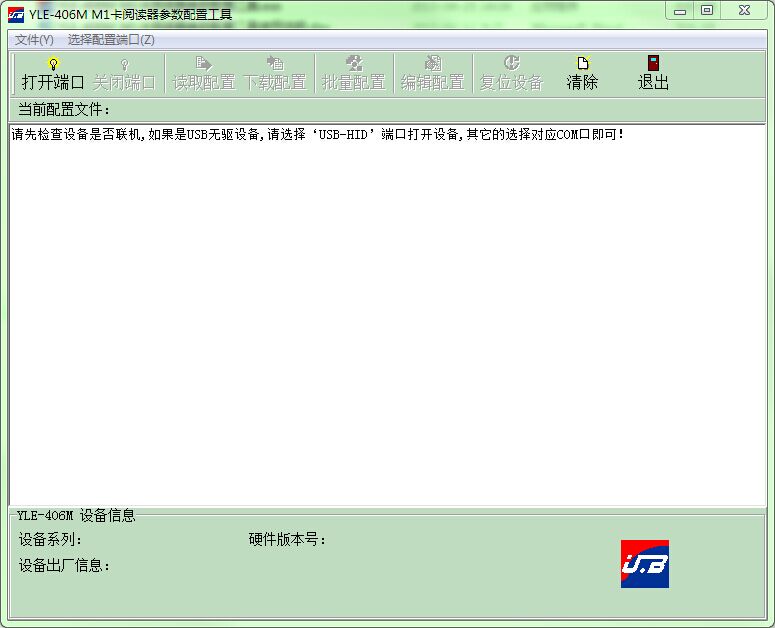Open the 选择配置端口(Z) menu
This screenshot has width=775, height=628.
[111, 40]
